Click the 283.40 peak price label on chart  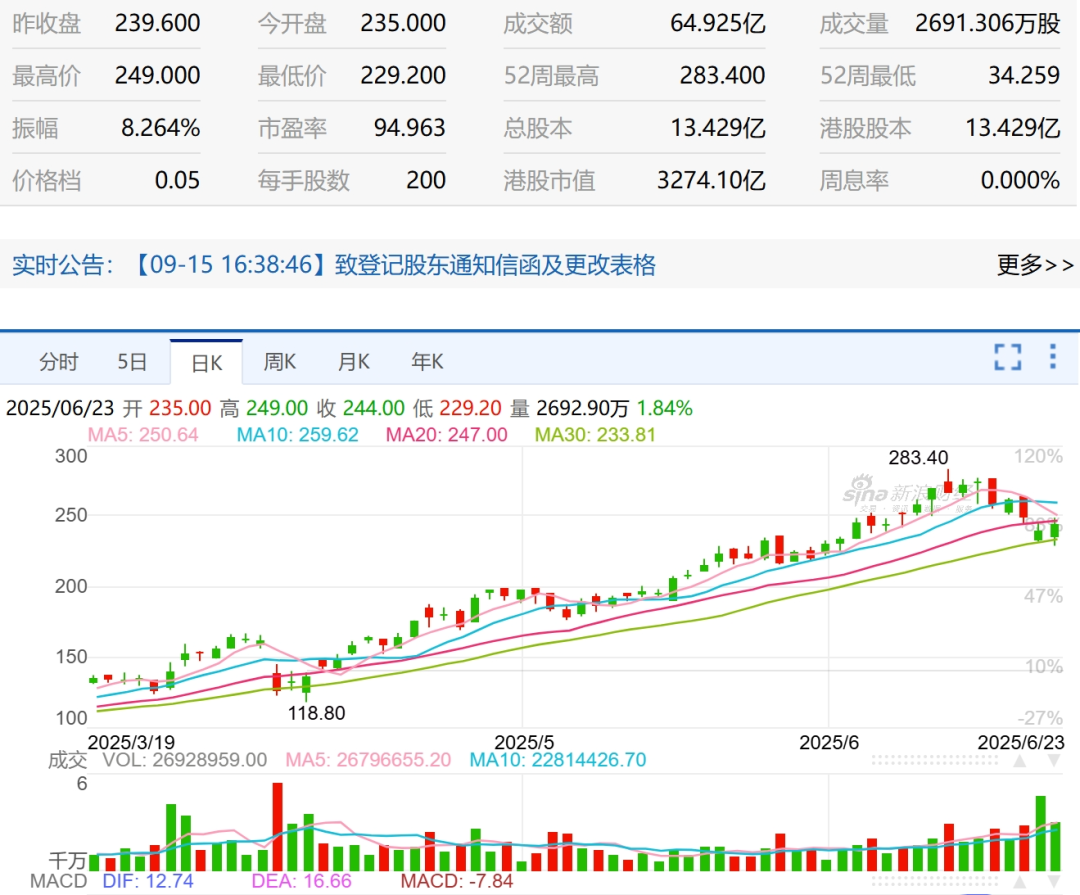click(918, 457)
